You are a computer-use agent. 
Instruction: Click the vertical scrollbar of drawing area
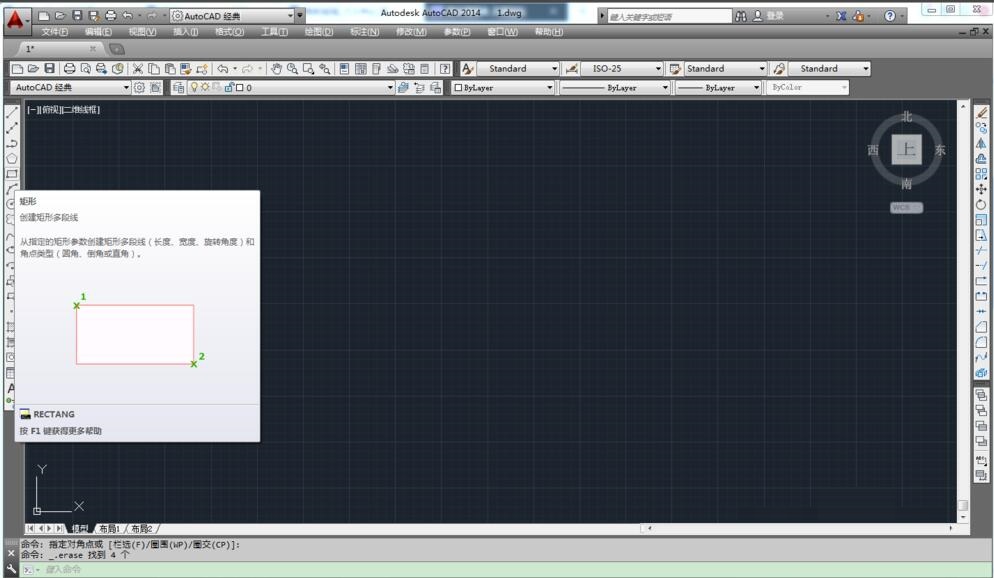[x=963, y=312]
